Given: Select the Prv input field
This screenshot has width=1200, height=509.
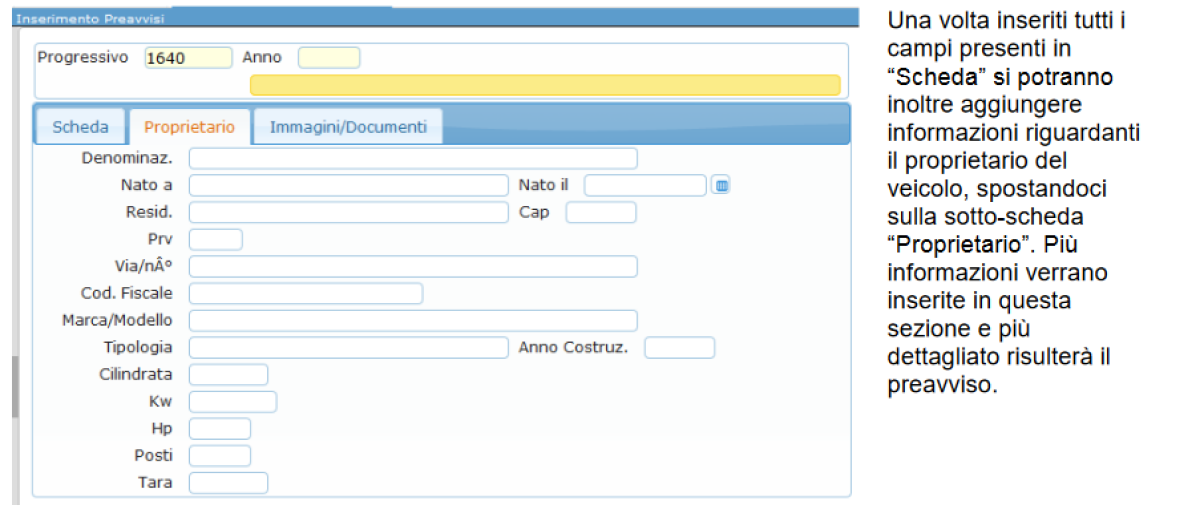Looking at the screenshot, I should pos(216,239).
